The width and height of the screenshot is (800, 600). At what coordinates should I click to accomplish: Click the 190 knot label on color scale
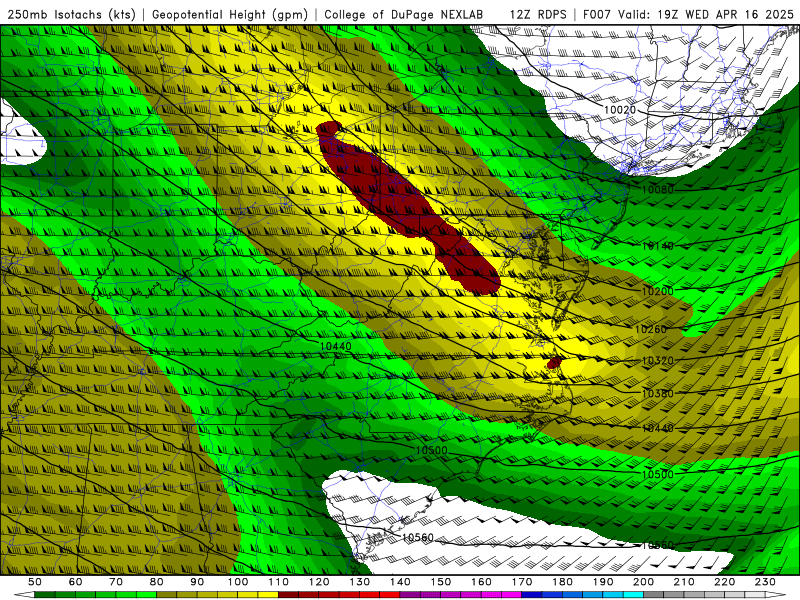tap(603, 582)
